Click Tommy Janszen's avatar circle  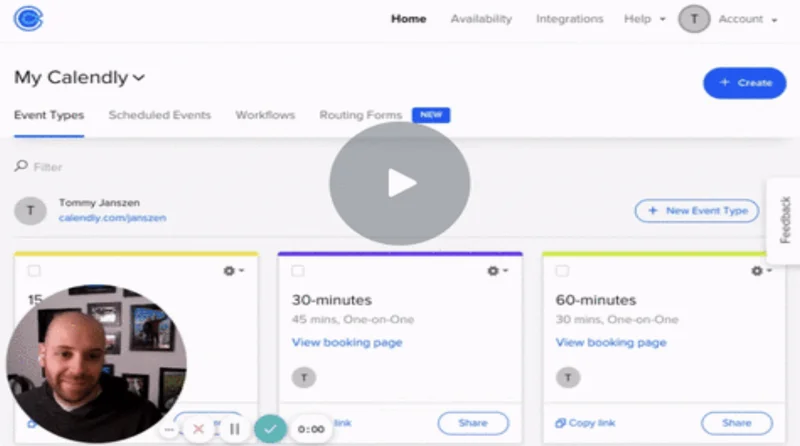coord(30,210)
